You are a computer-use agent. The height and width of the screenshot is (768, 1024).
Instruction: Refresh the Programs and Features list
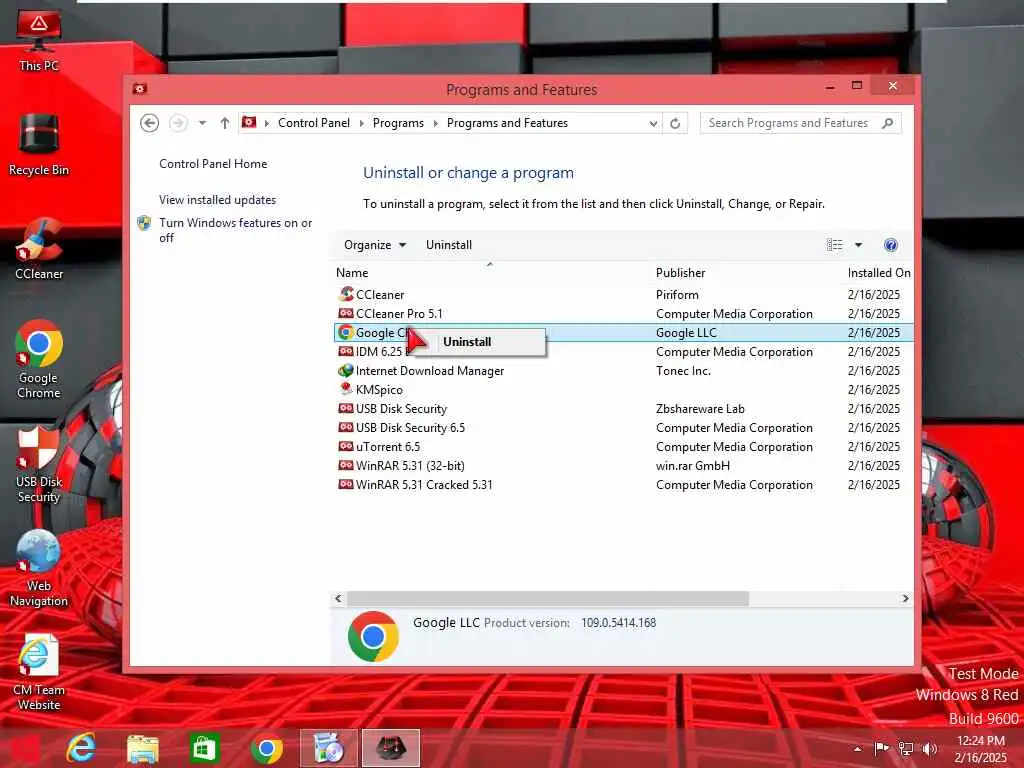click(x=675, y=123)
